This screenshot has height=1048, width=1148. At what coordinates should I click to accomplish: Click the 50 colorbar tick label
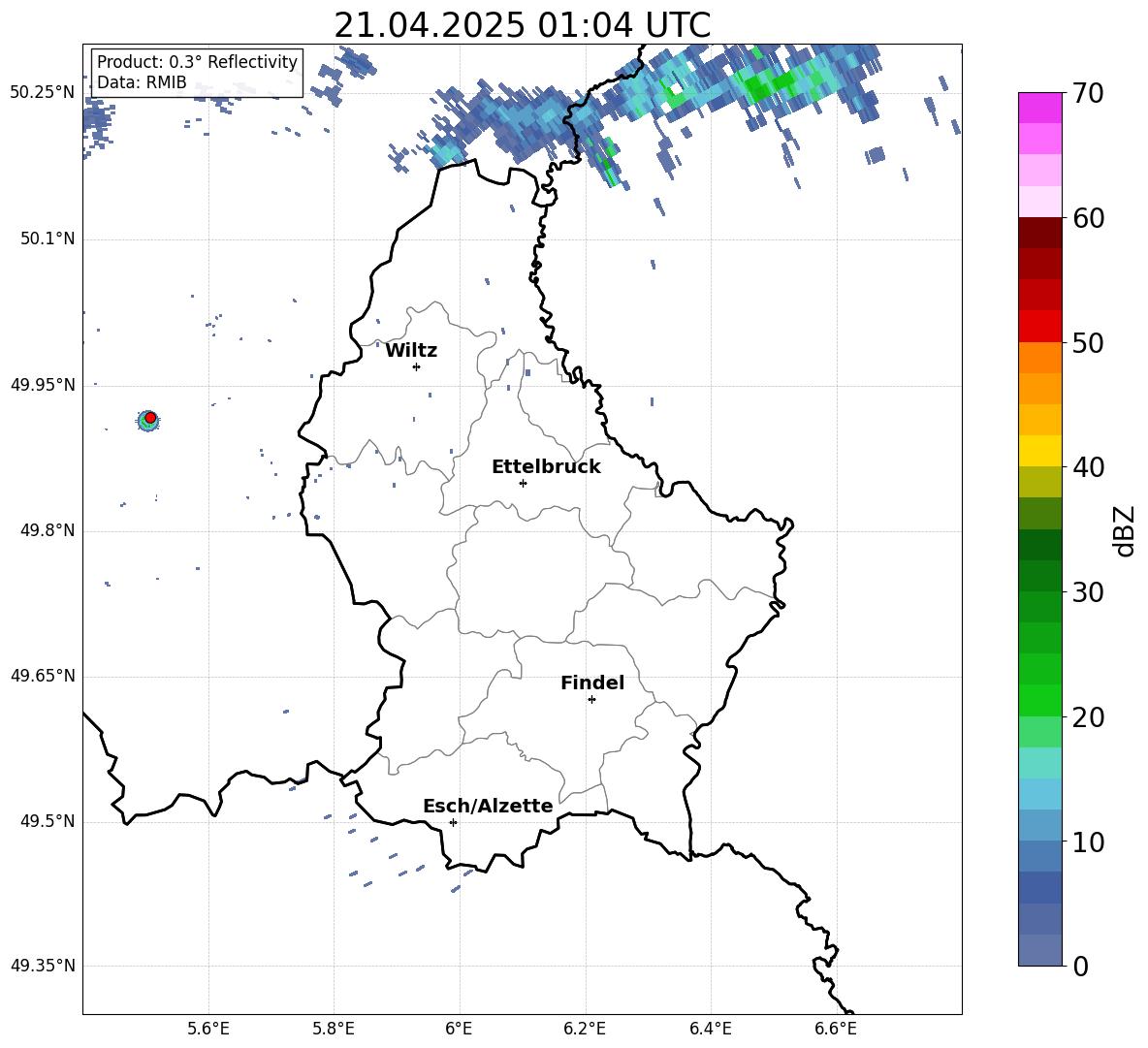click(1087, 343)
